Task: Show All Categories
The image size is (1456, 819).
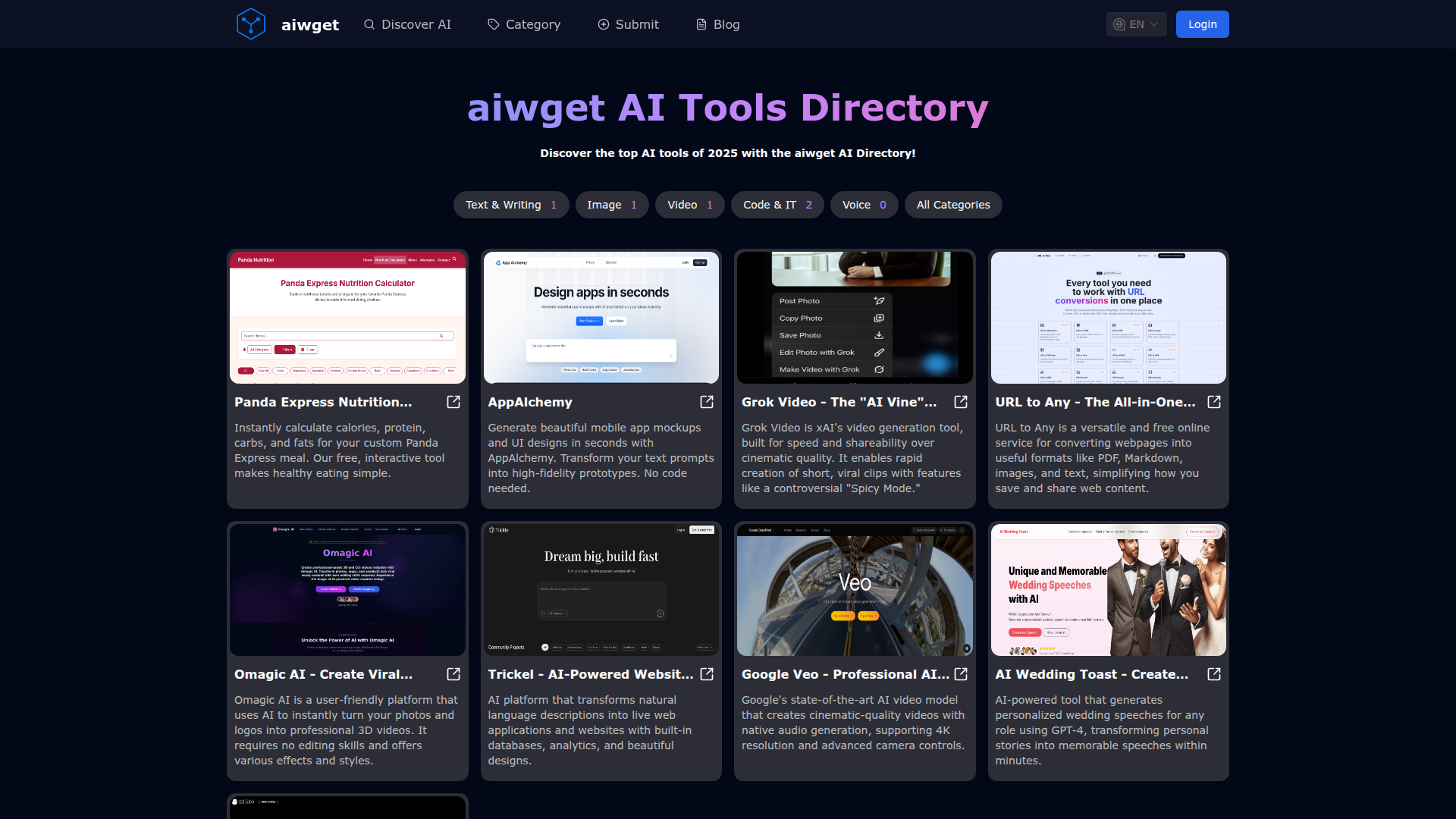Action: point(953,205)
